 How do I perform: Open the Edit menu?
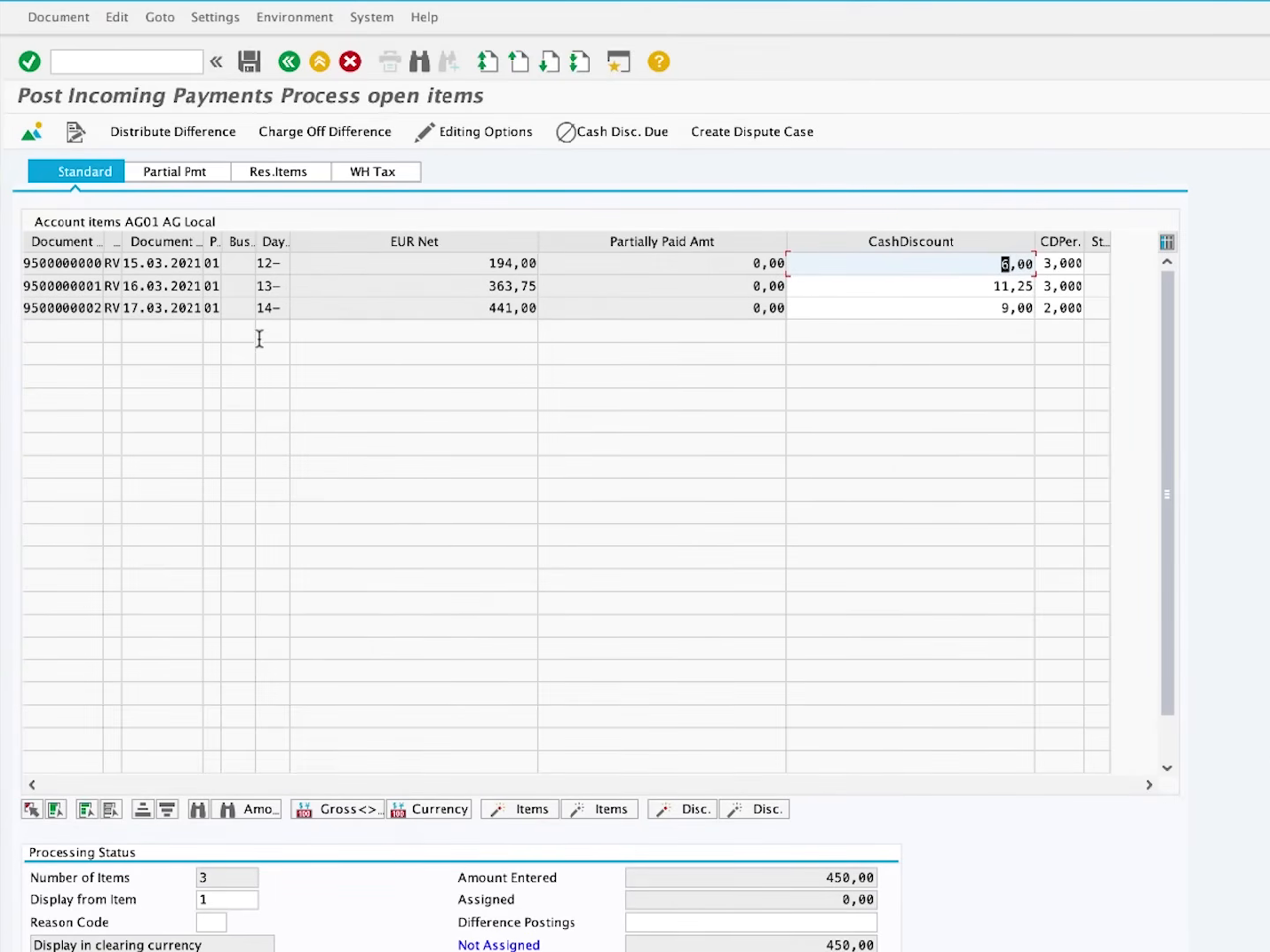coord(117,17)
